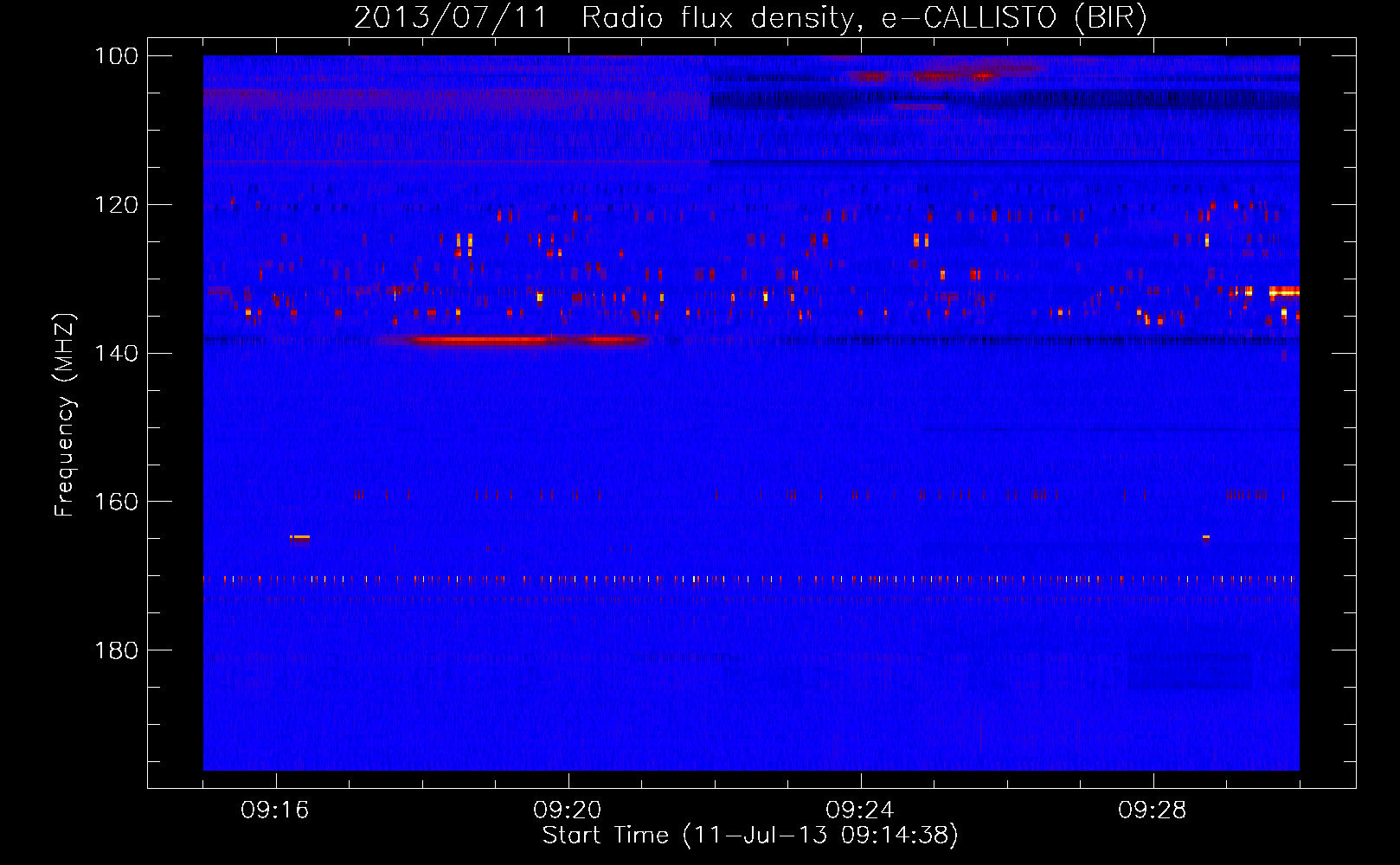The width and height of the screenshot is (1400, 865).
Task: Click the 100 frequency tick label
Action: click(117, 56)
